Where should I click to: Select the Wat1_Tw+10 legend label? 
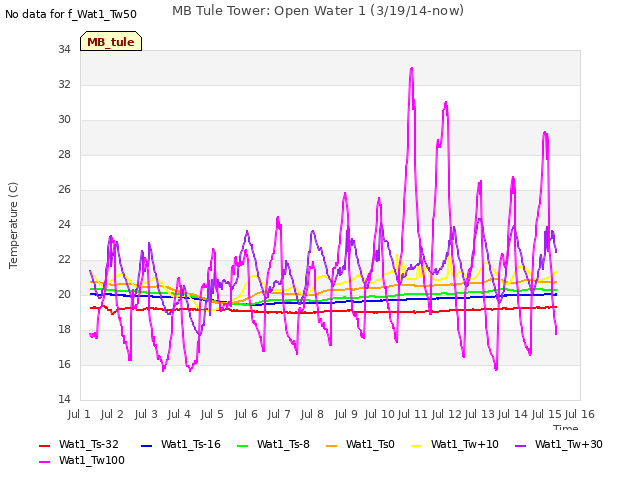click(465, 444)
